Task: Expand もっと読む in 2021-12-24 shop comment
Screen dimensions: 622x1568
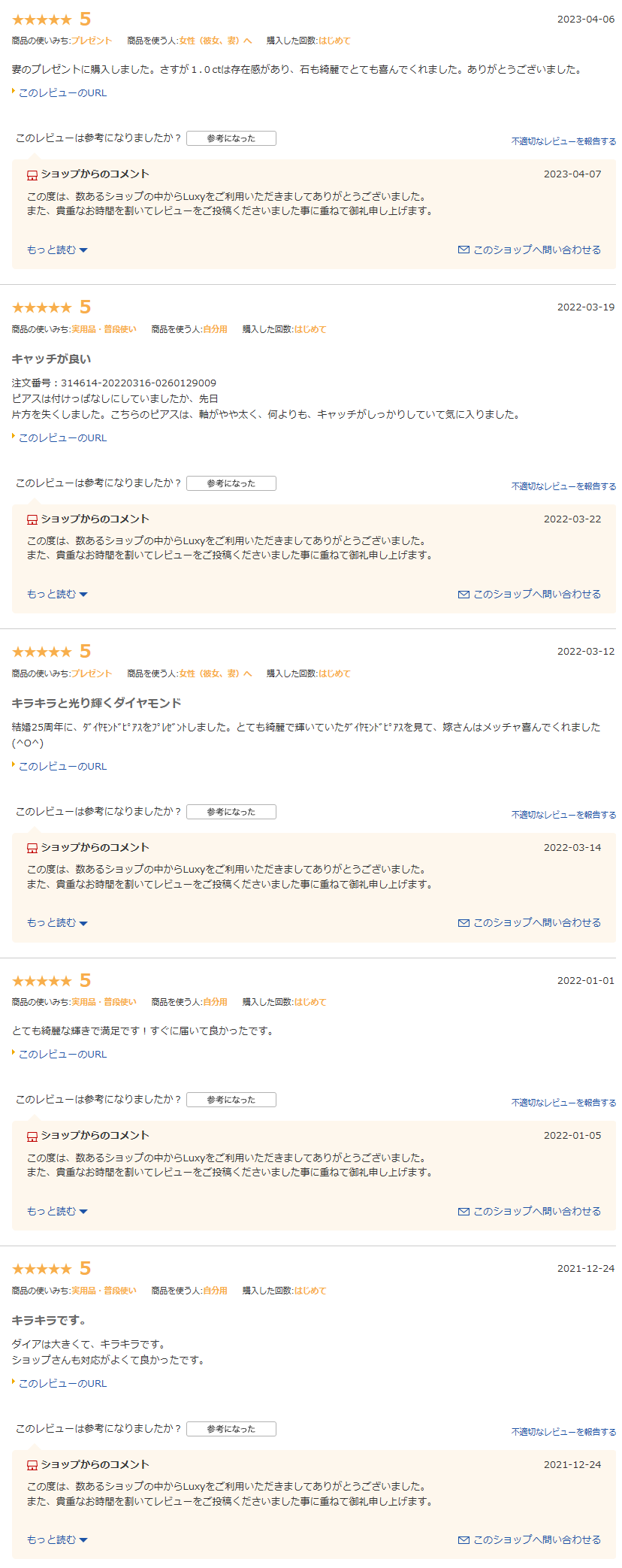Action: point(57,1540)
